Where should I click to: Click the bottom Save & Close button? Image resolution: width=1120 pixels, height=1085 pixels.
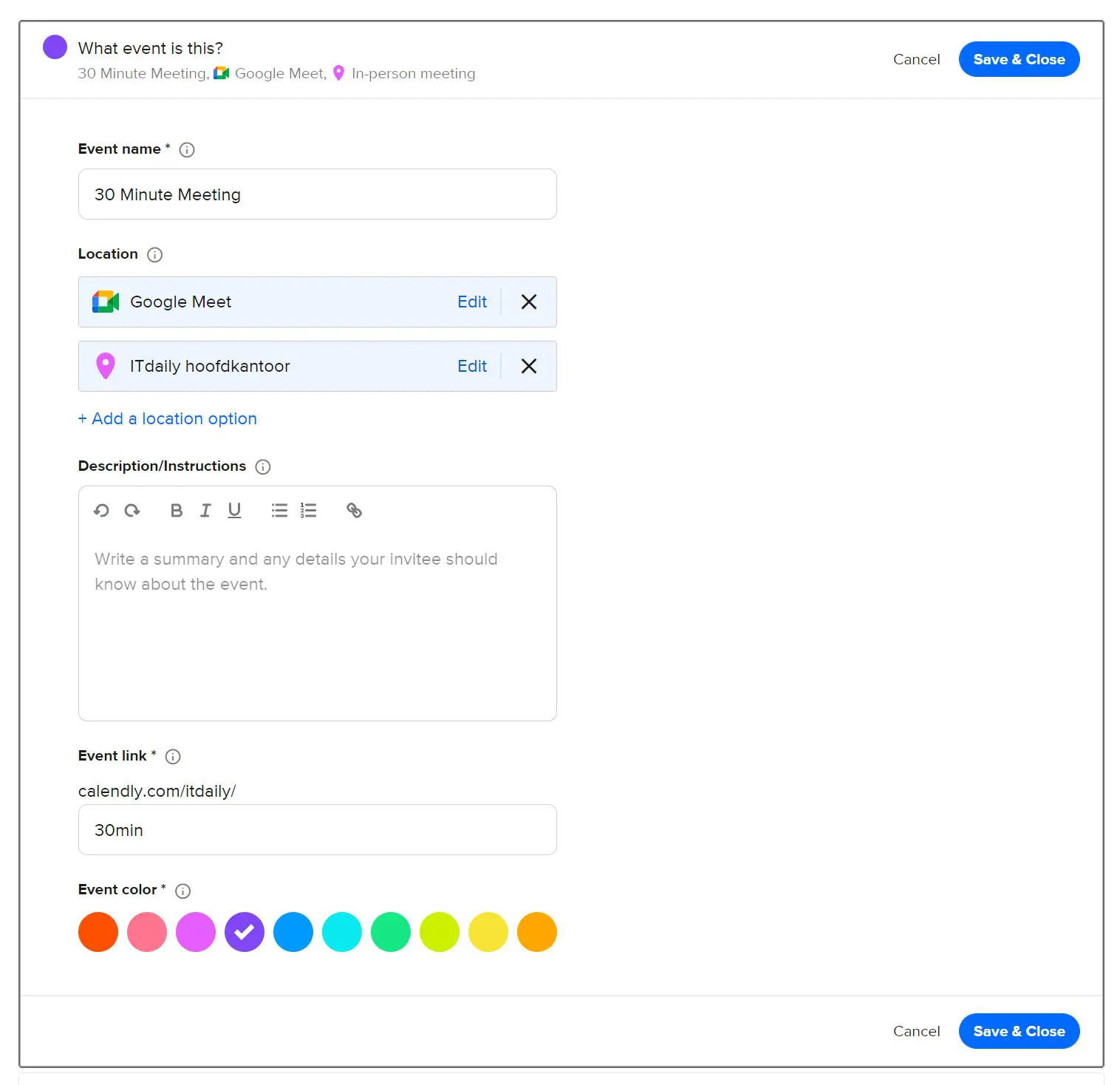pos(1019,1031)
